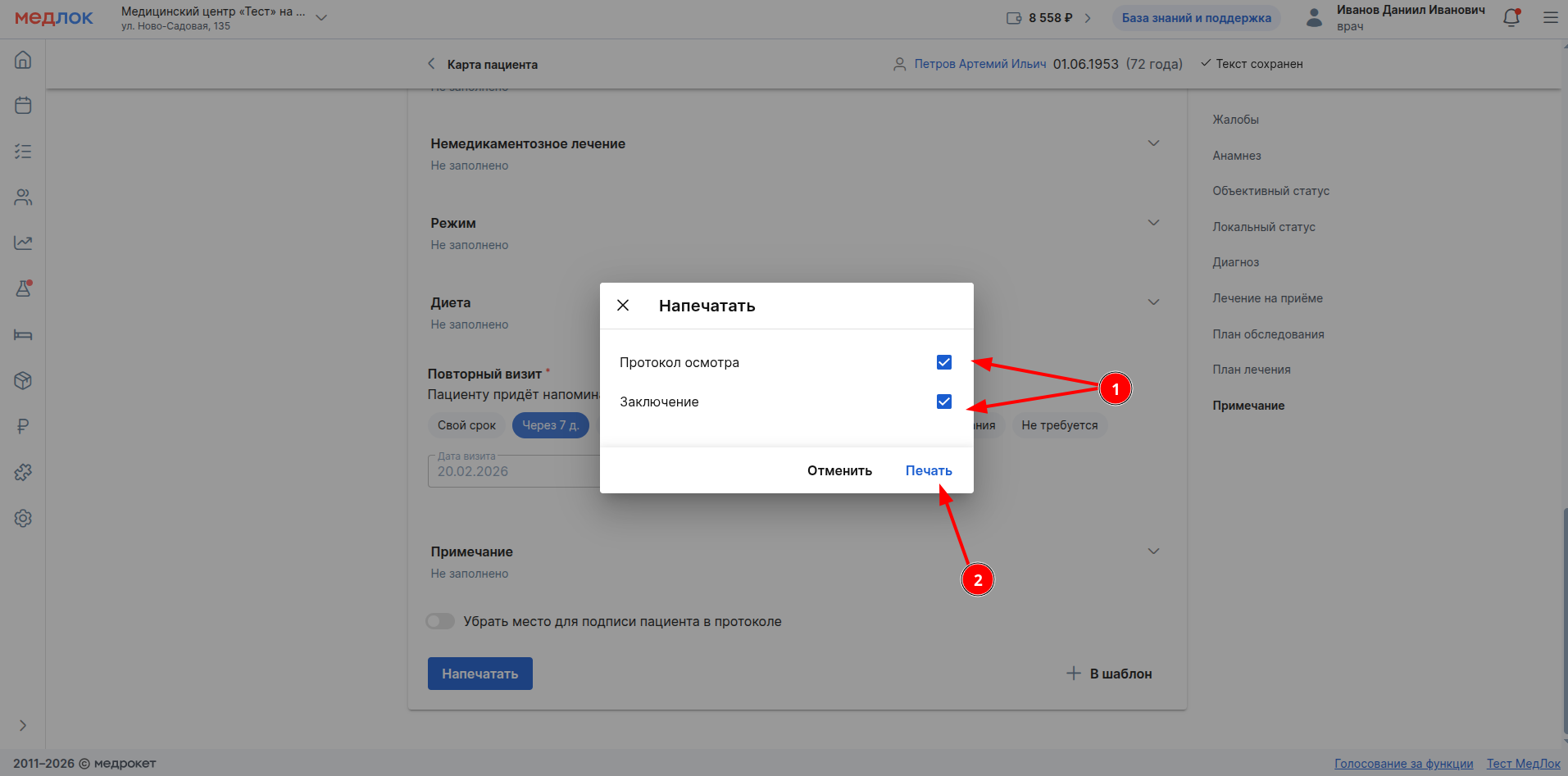The image size is (1568, 776).
Task: Click Отменить in the print dialog
Action: [x=839, y=470]
